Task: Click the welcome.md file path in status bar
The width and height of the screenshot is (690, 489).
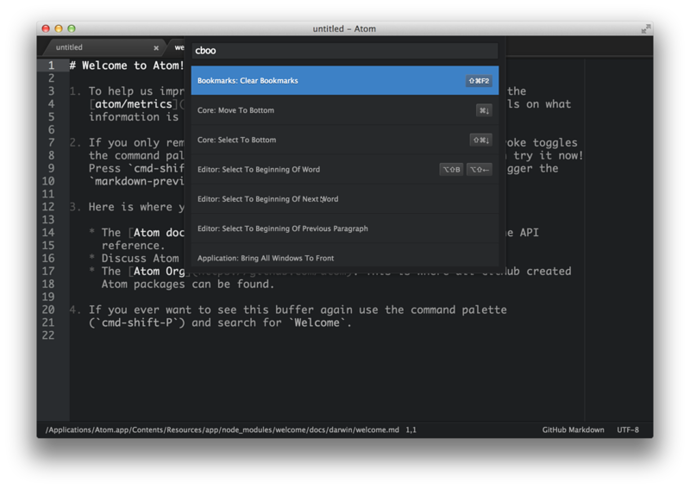Action: click(x=222, y=430)
